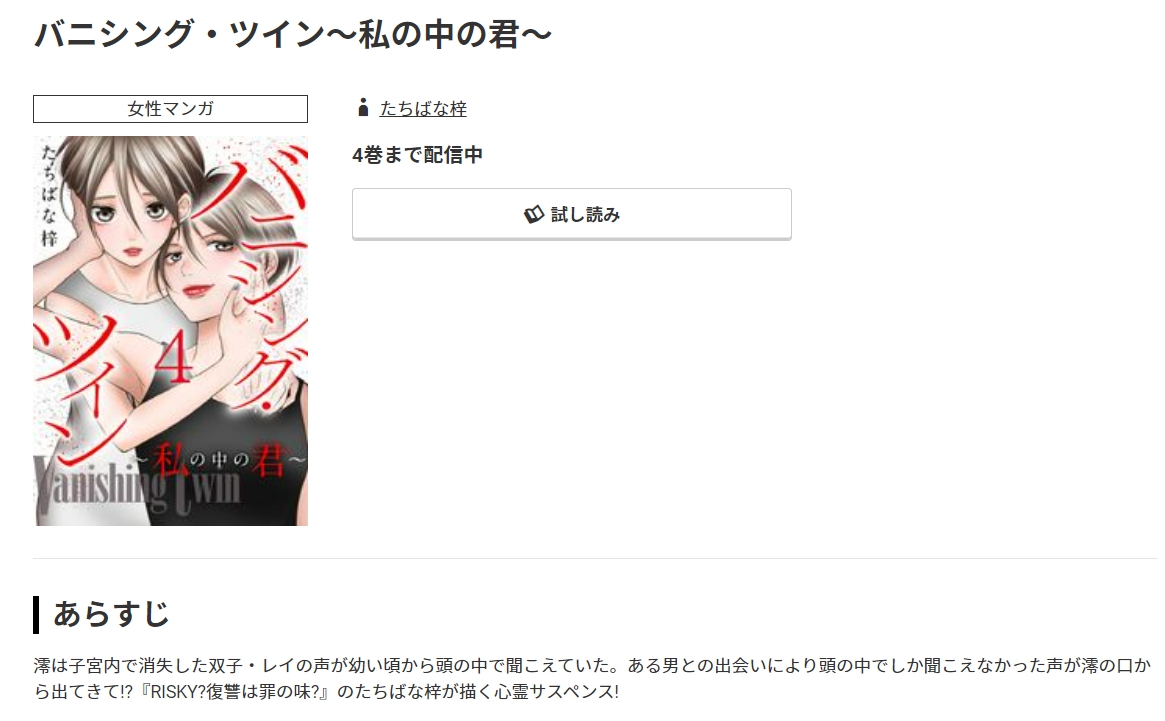Click the open book icon beside 試し読み
Viewport: 1165px width, 721px height.
(533, 215)
